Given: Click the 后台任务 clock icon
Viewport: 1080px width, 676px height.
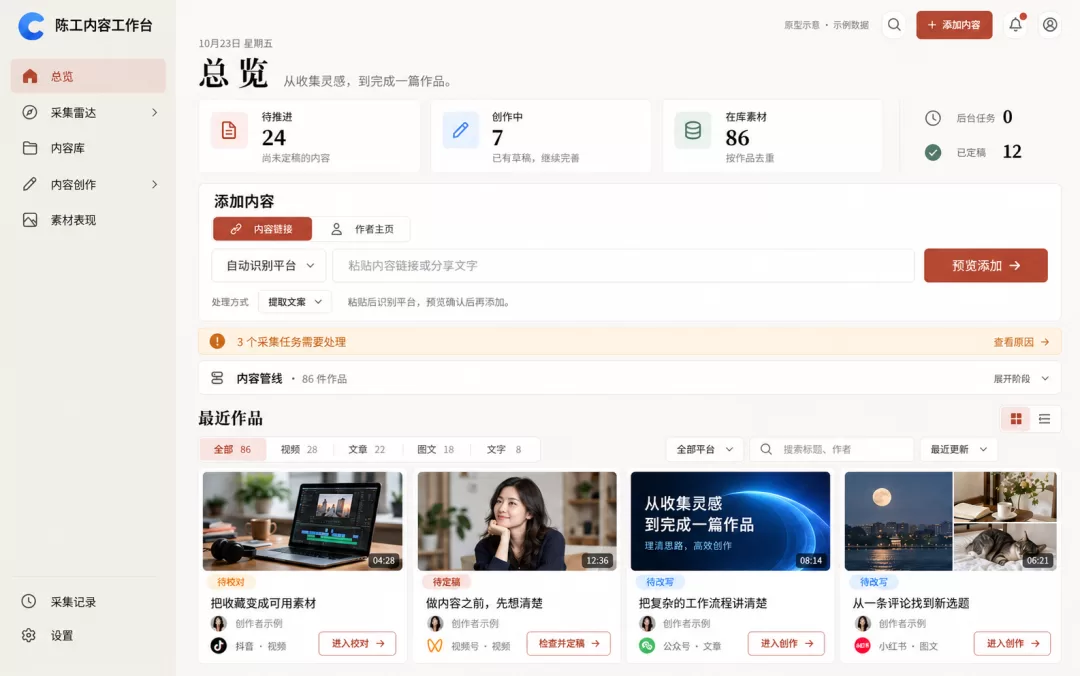Looking at the screenshot, I should [x=933, y=118].
